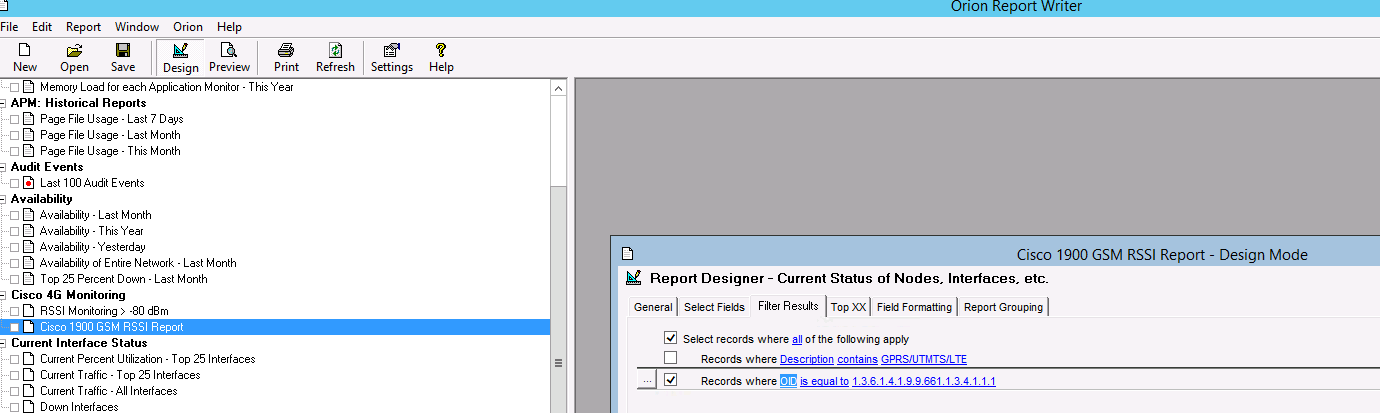1380x413 pixels.
Task: Open the Report Grouping tab
Action: (x=1003, y=307)
